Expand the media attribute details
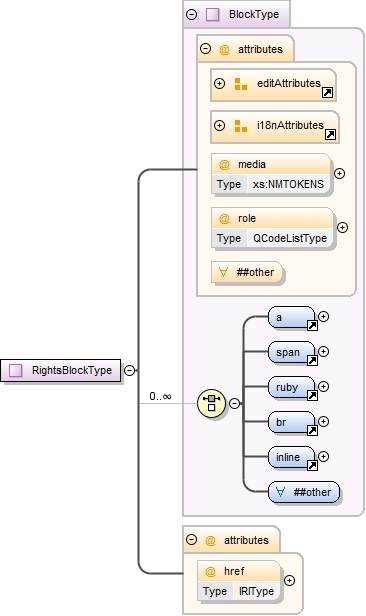Screen dimensions: 366x616 coord(339,173)
